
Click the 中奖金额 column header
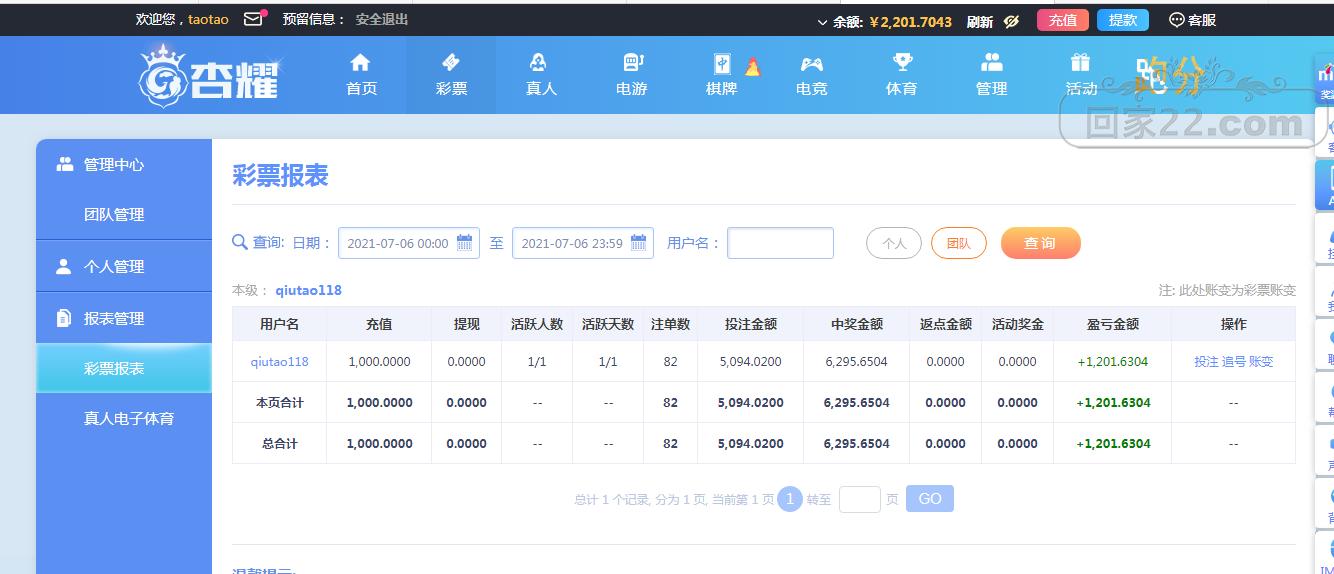point(857,324)
